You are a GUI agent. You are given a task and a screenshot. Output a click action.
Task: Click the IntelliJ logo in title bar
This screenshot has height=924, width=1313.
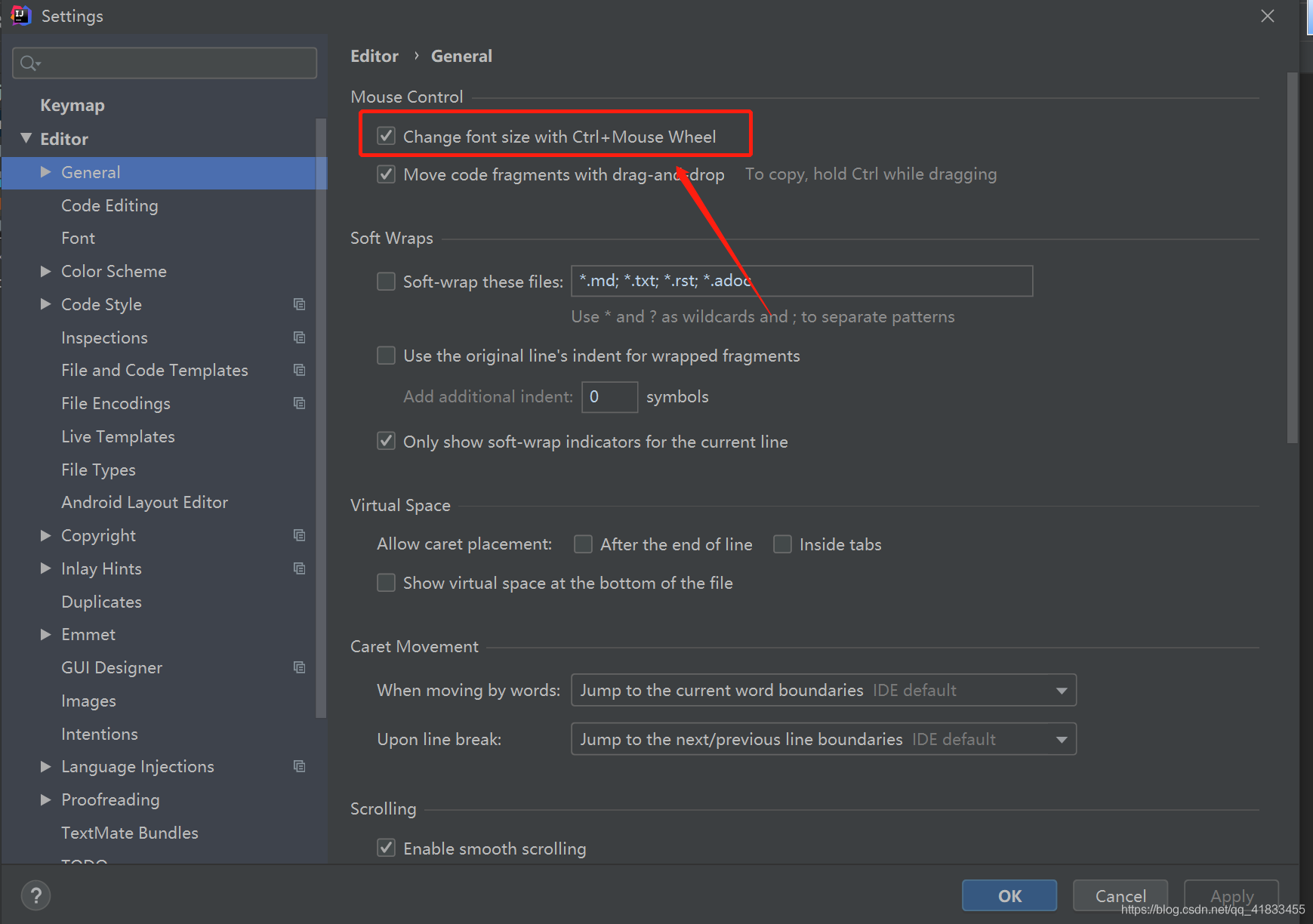(x=21, y=15)
